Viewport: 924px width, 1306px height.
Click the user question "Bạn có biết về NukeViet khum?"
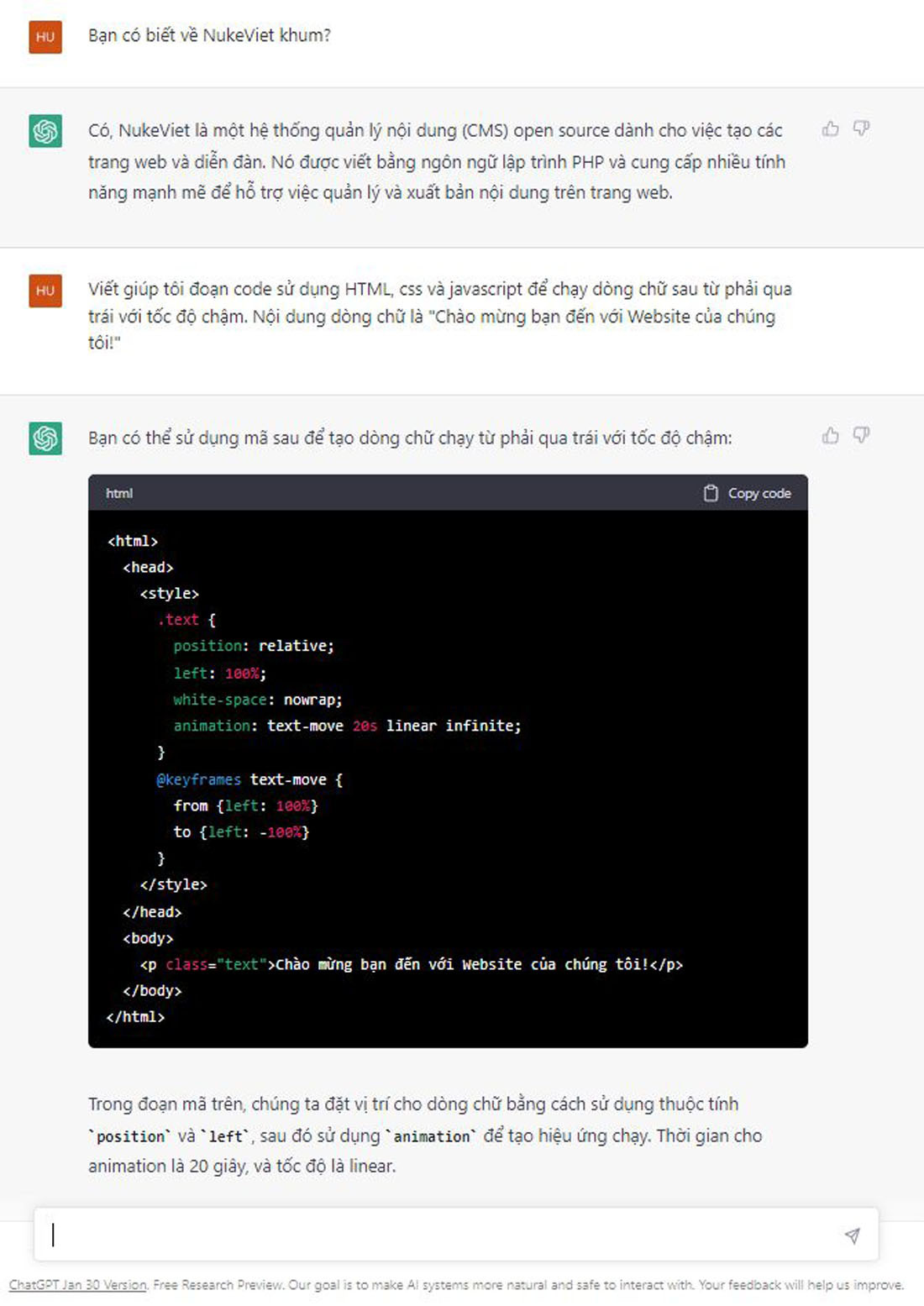coord(209,35)
